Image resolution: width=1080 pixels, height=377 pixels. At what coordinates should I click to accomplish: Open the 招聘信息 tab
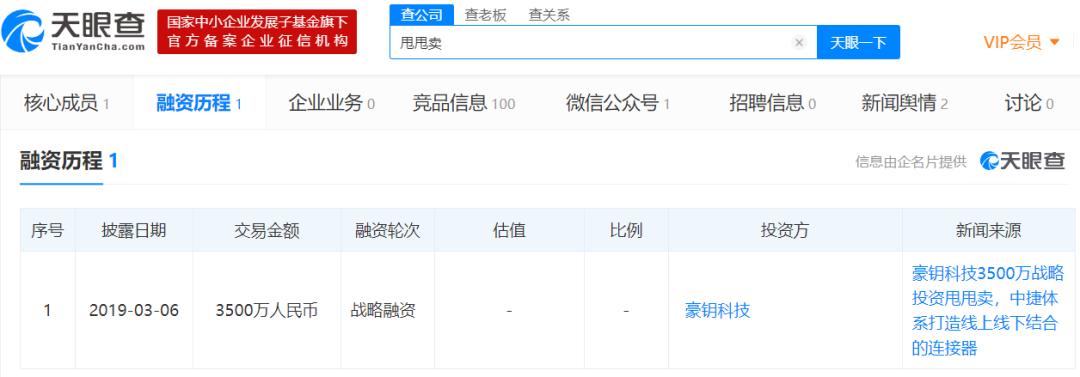pyautogui.click(x=773, y=103)
